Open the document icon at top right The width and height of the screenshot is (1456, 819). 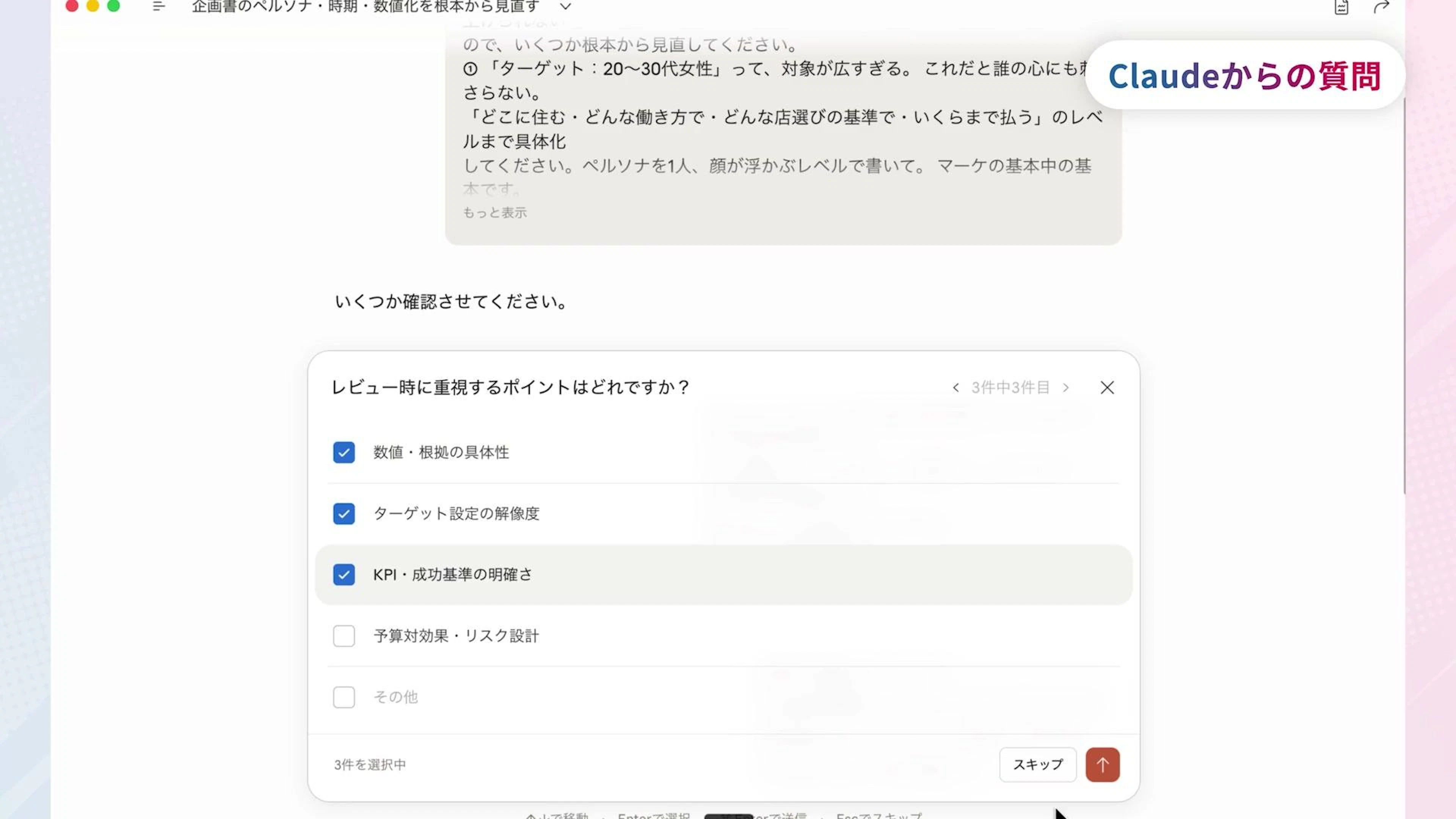coord(1341,7)
